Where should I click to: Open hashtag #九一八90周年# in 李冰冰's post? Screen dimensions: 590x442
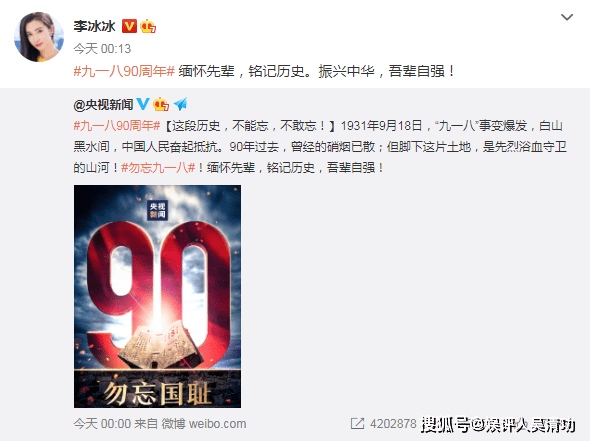click(124, 71)
